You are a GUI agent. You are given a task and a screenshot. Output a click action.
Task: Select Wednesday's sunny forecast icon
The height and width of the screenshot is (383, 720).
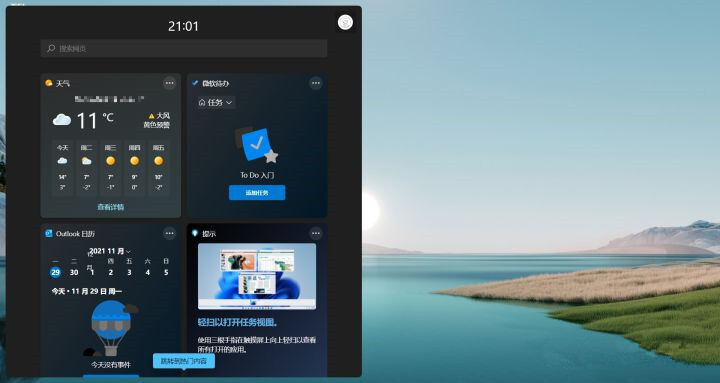(111, 161)
